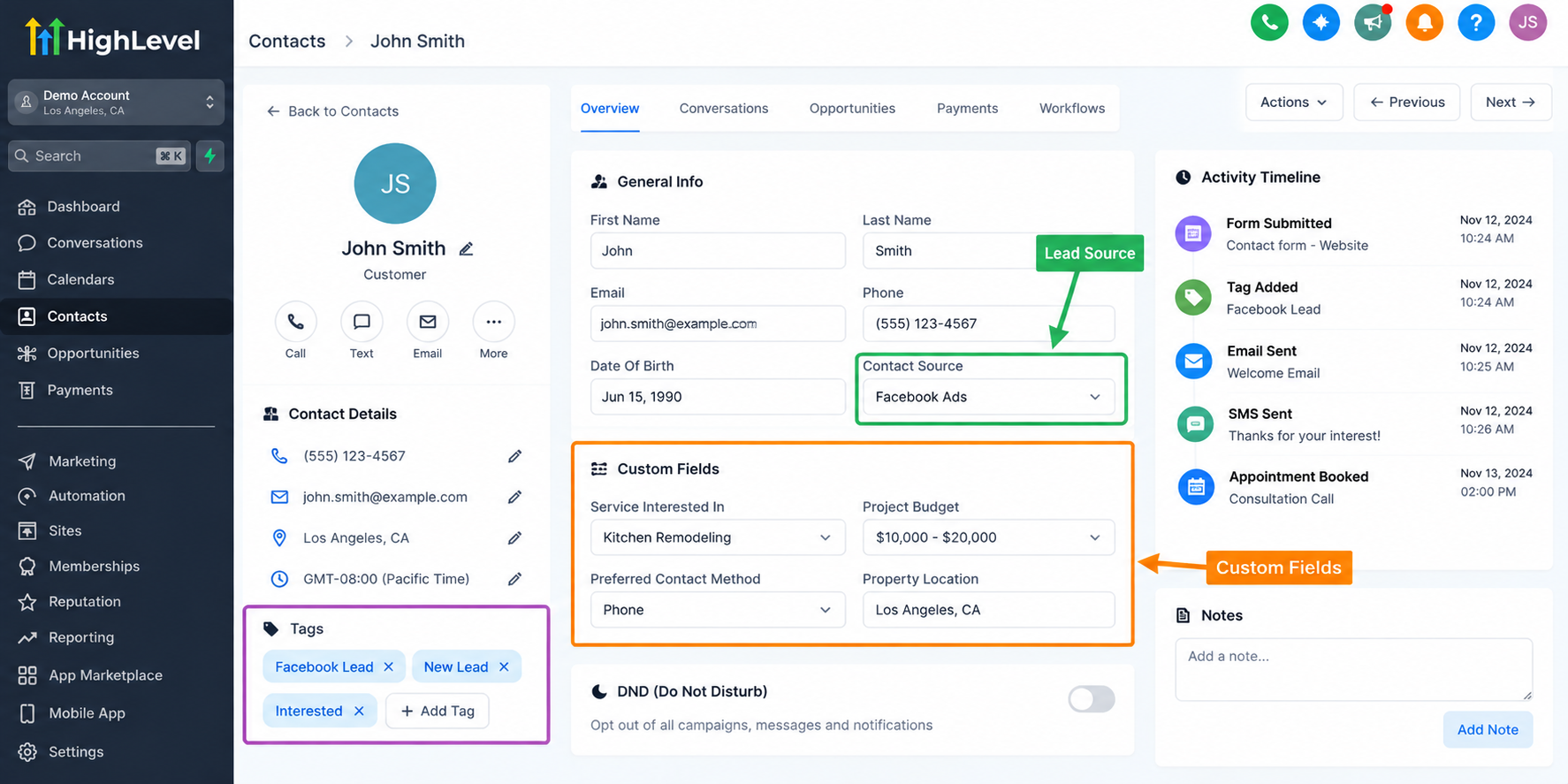Open the orange notifications bell
The image size is (1568, 784).
(x=1425, y=22)
